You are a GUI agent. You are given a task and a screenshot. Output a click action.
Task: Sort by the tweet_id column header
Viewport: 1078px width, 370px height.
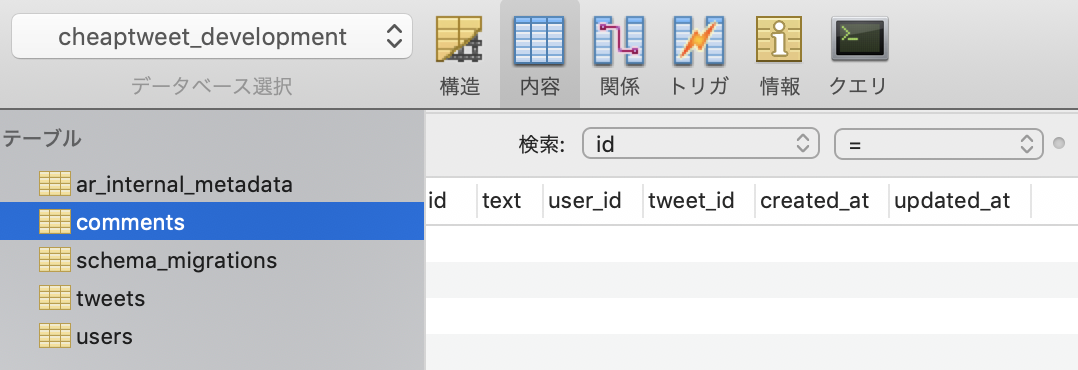tap(698, 201)
